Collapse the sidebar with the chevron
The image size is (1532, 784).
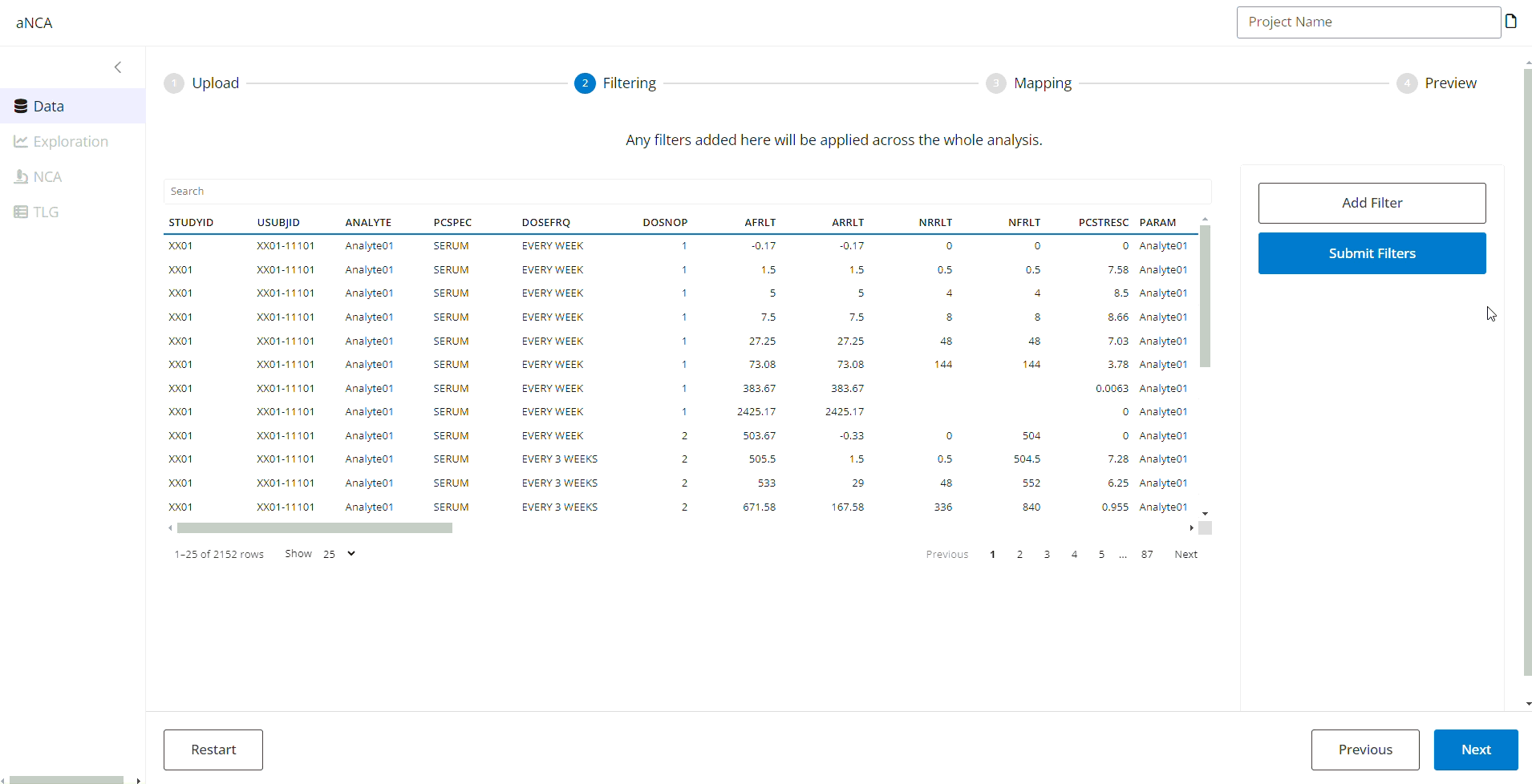coord(118,67)
